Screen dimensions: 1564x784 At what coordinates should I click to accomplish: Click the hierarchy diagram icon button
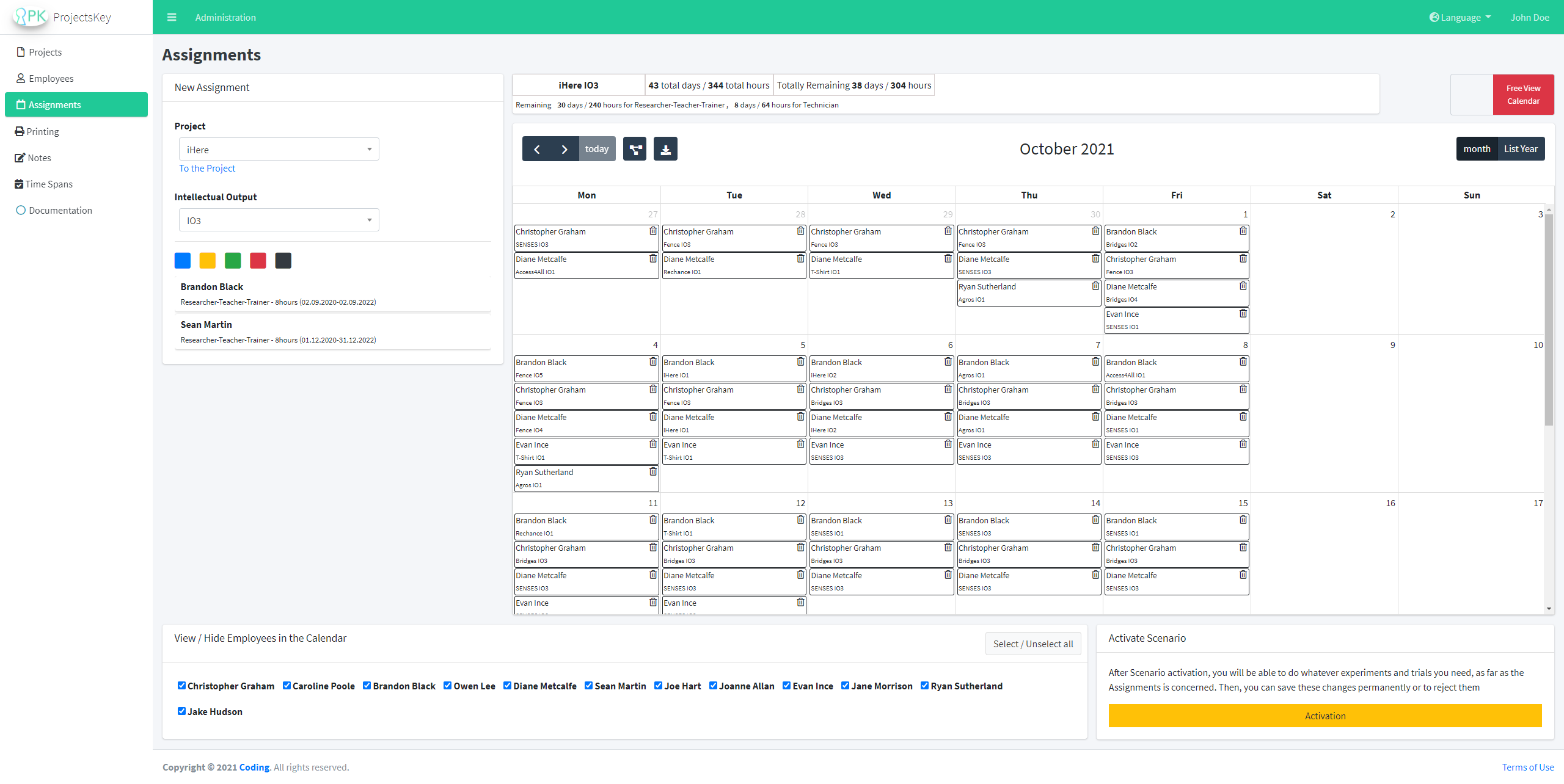[x=635, y=149]
